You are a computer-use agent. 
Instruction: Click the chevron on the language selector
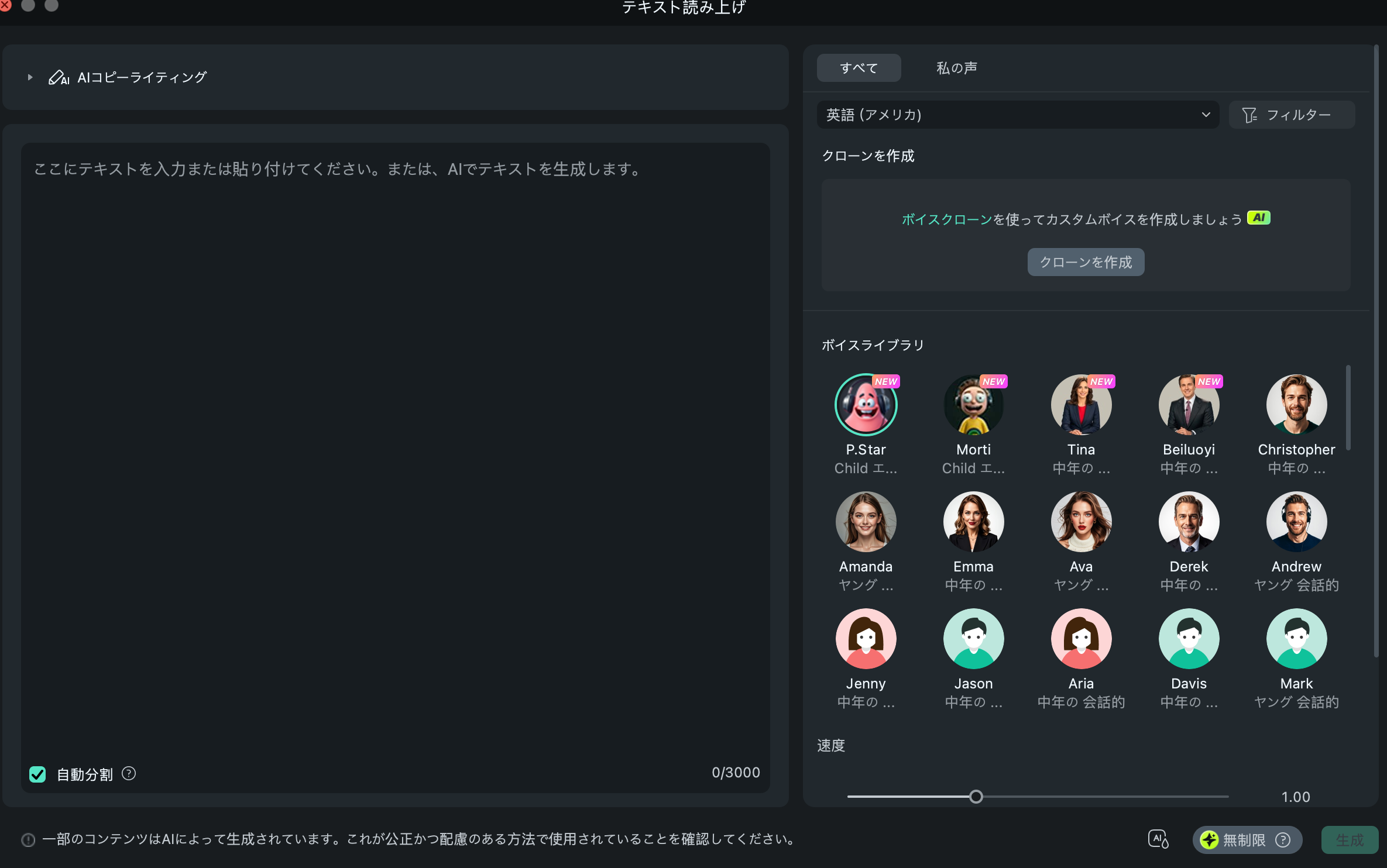(1207, 115)
